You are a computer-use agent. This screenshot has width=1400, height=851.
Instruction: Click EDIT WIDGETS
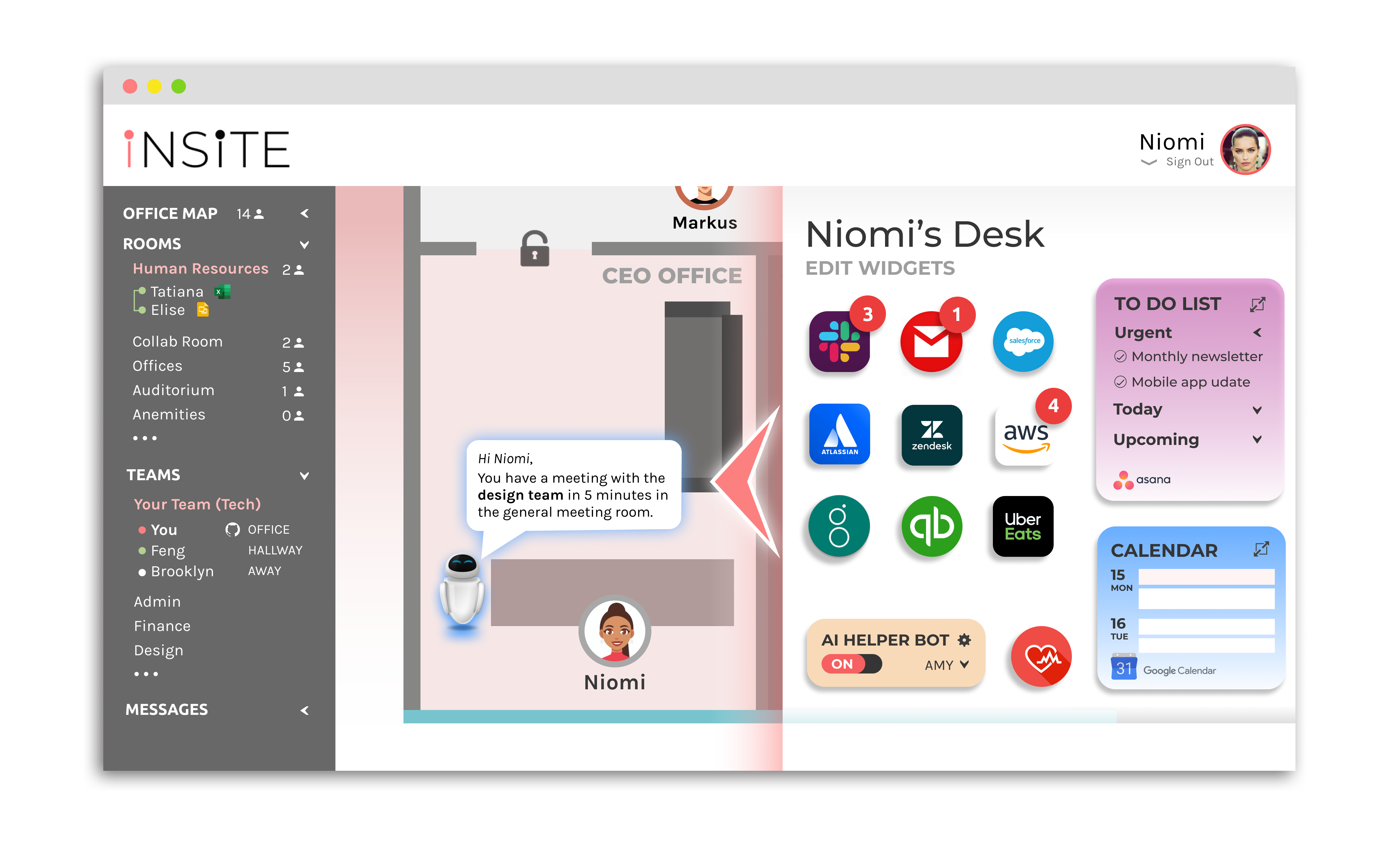[880, 268]
